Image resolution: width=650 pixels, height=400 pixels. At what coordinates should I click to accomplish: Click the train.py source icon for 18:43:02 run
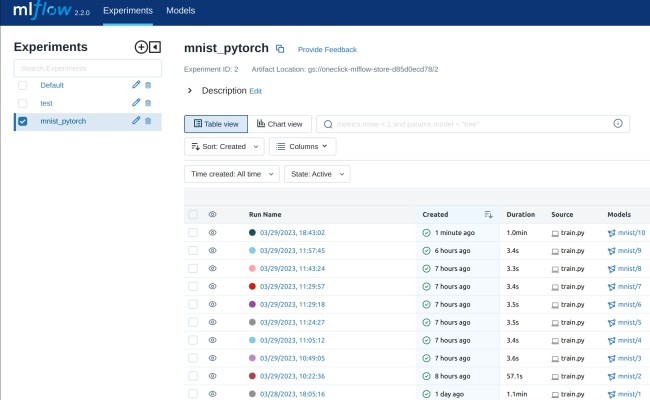[555, 233]
